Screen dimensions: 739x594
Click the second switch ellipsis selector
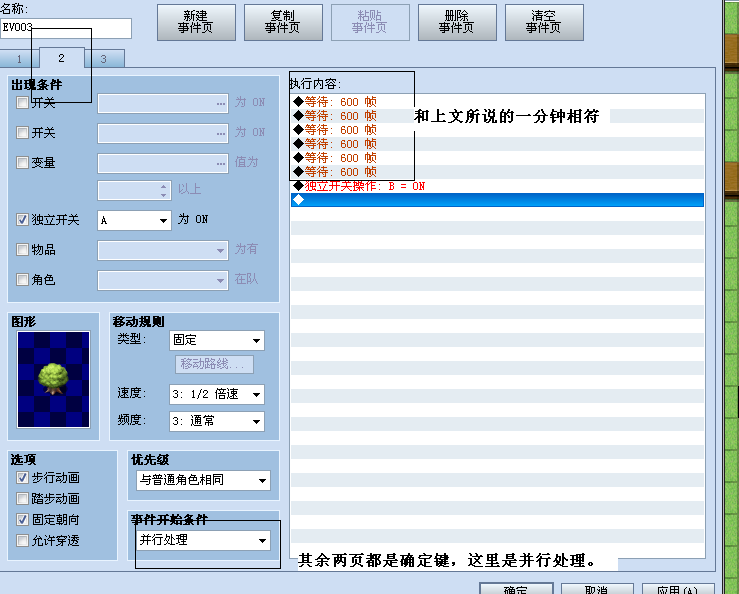tap(221, 134)
